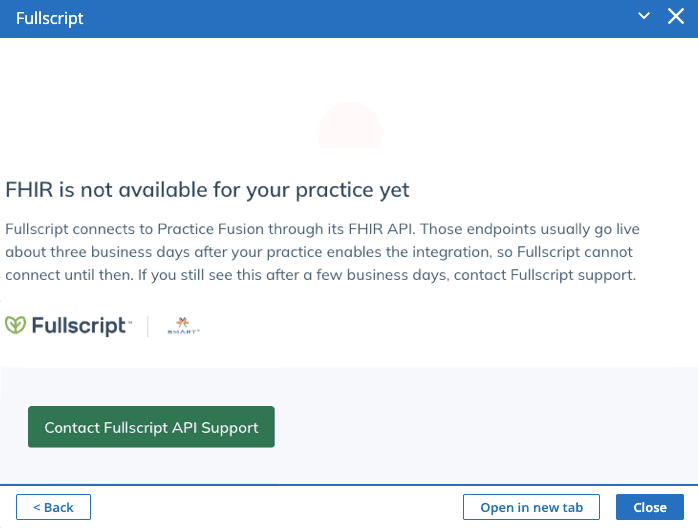Click the SMART logo icon

(183, 326)
